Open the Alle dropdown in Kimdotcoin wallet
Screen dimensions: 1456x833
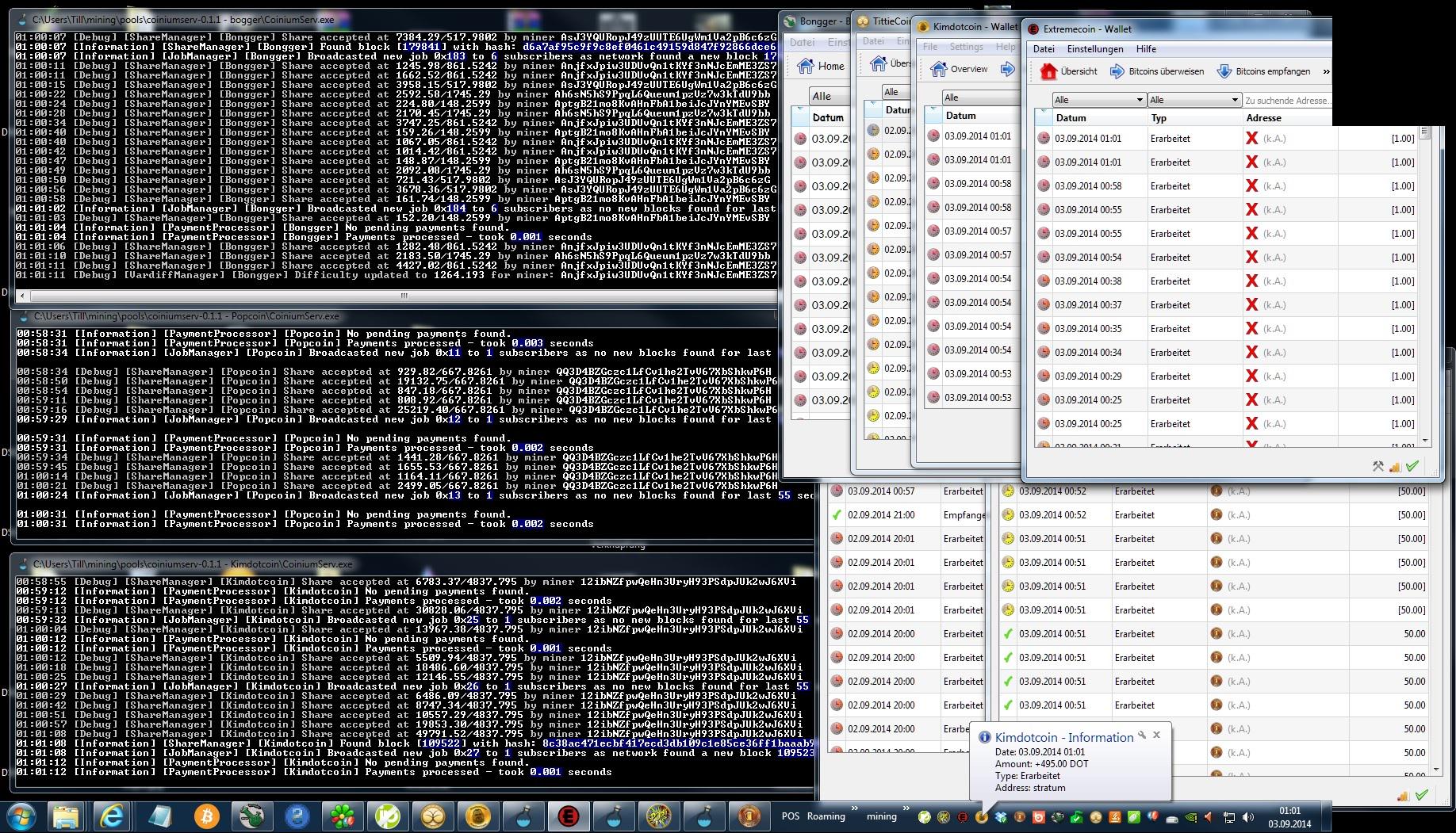[x=979, y=97]
